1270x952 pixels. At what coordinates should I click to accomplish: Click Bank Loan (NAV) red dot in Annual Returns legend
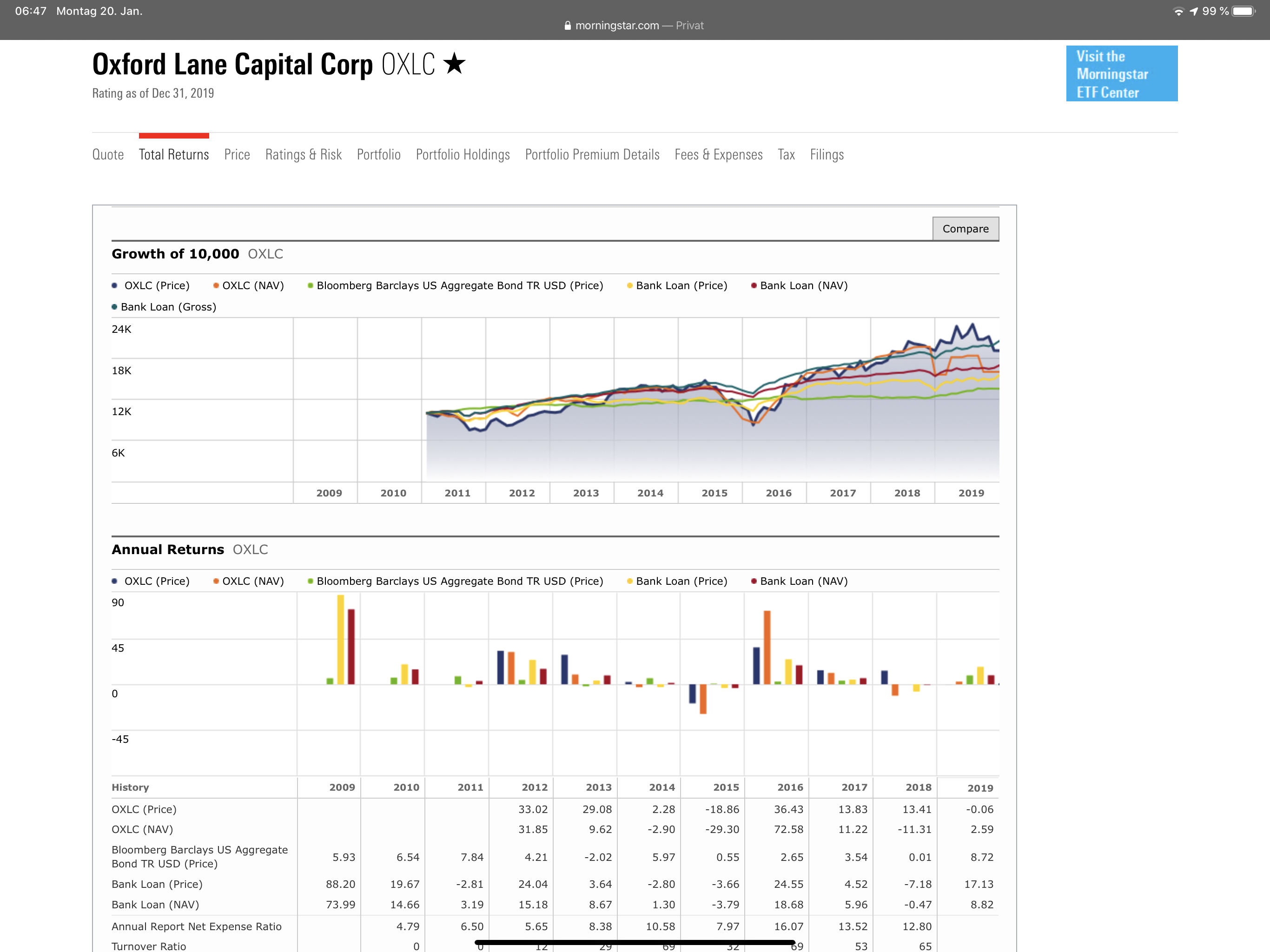tap(754, 581)
